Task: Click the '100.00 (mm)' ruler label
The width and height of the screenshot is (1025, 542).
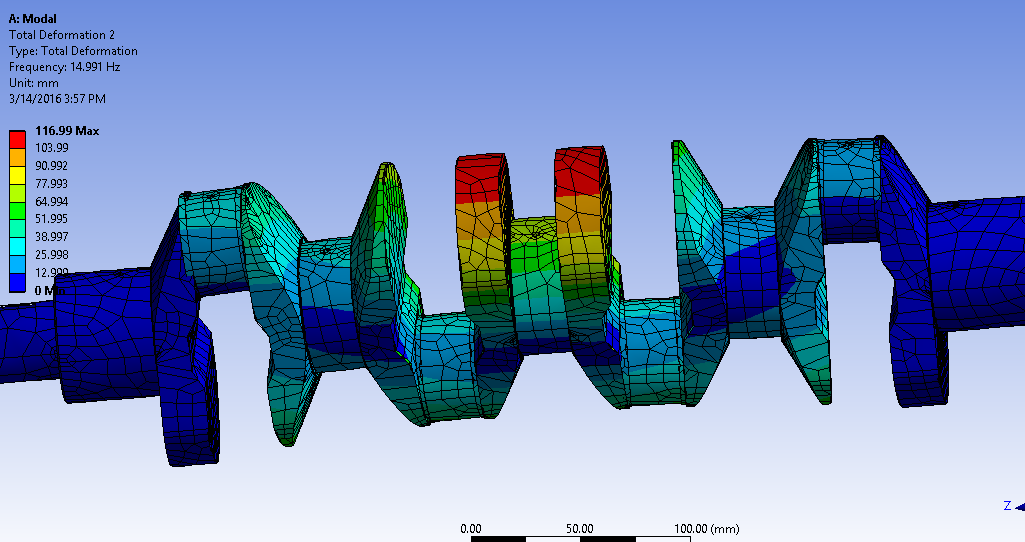Action: point(707,529)
